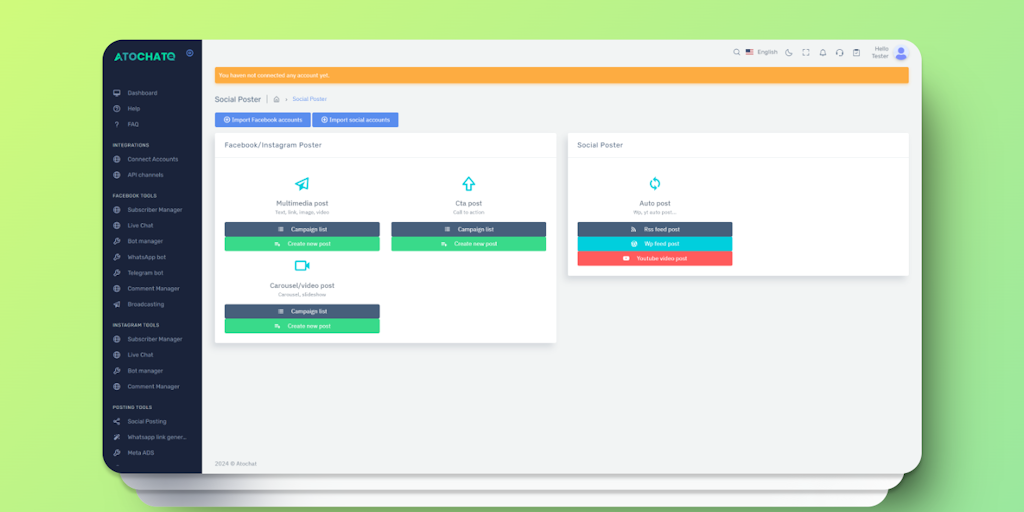Create new post under Multimedia post
The image size is (1024, 512).
click(x=302, y=244)
